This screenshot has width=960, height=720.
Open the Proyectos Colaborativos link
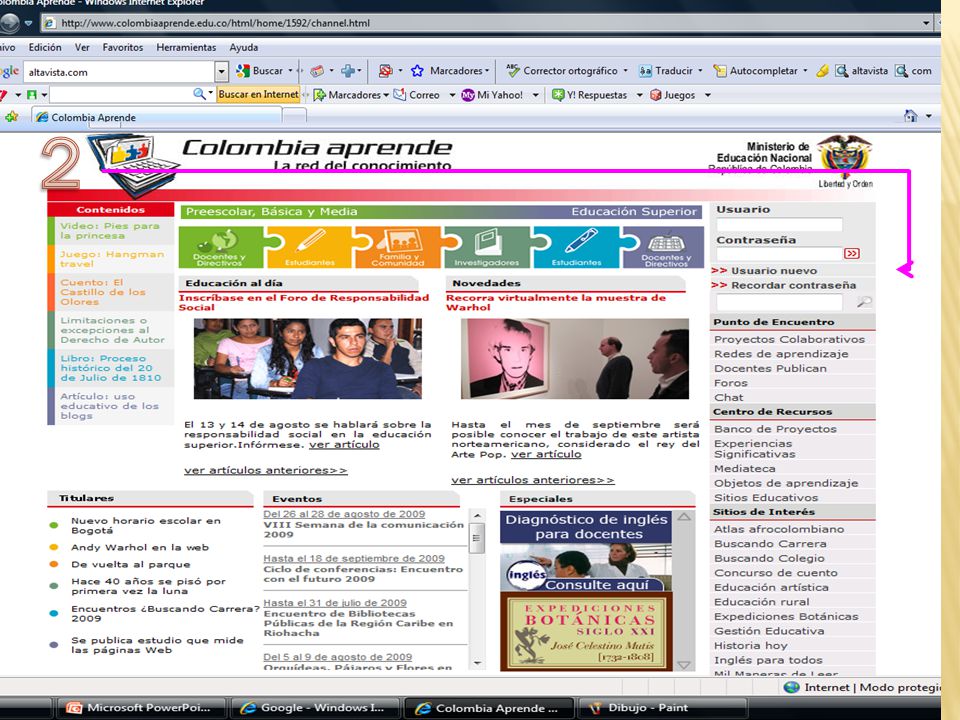click(x=789, y=339)
